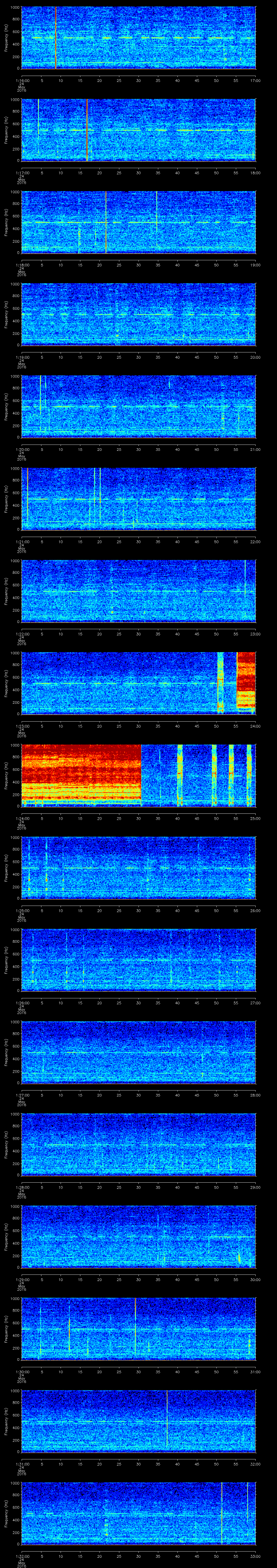Click the '1:28:00' start time label
Image resolution: width=277 pixels, height=1568 pixels.
tap(22, 1187)
